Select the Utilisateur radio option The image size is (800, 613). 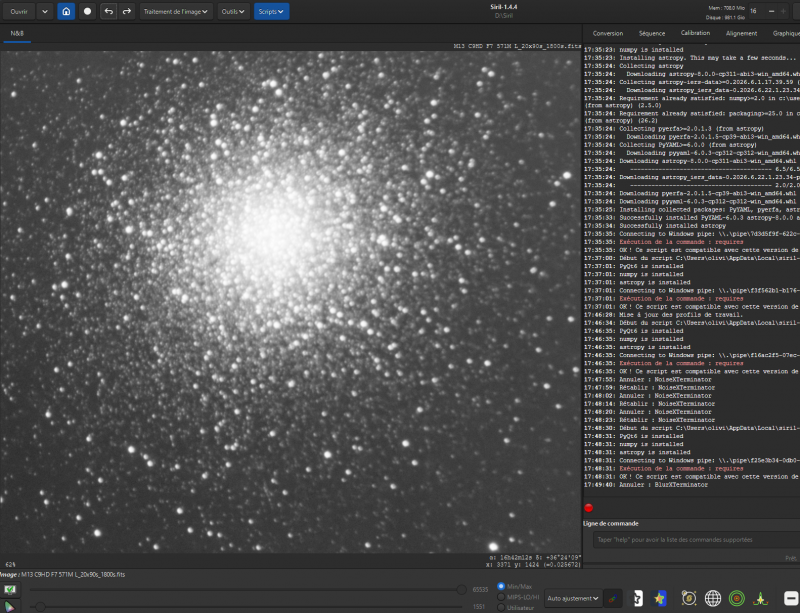[501, 607]
